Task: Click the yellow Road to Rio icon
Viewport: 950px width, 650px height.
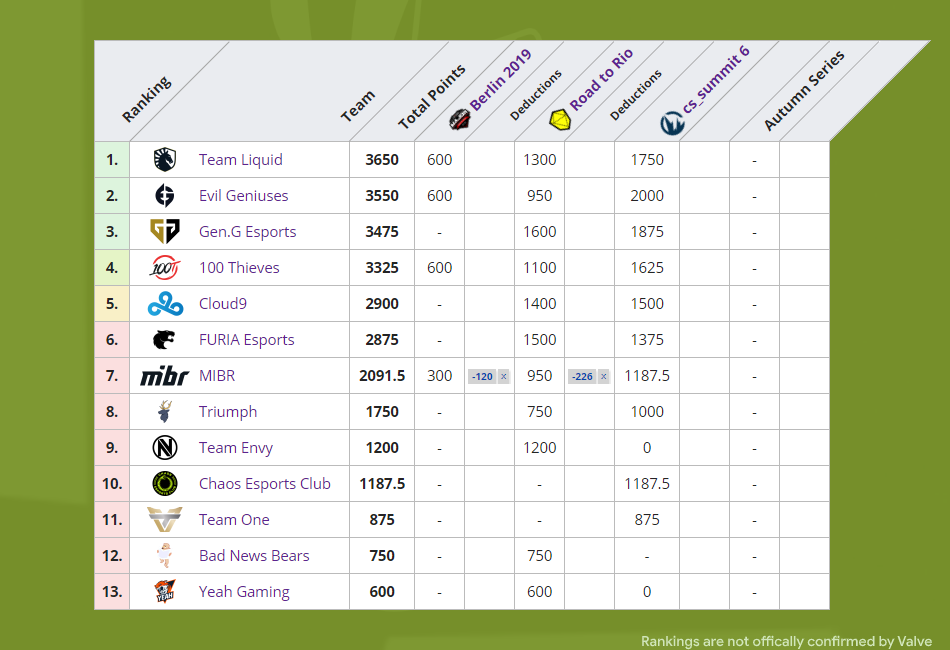Action: 560,119
